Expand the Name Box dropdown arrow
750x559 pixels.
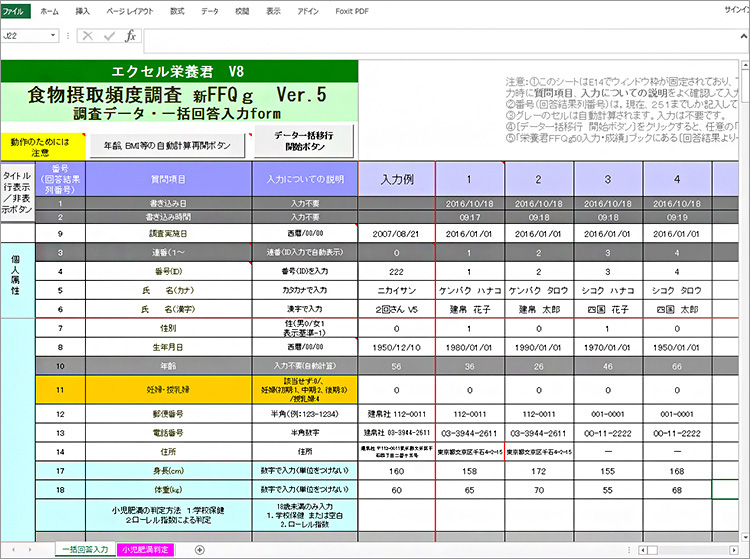coord(53,36)
